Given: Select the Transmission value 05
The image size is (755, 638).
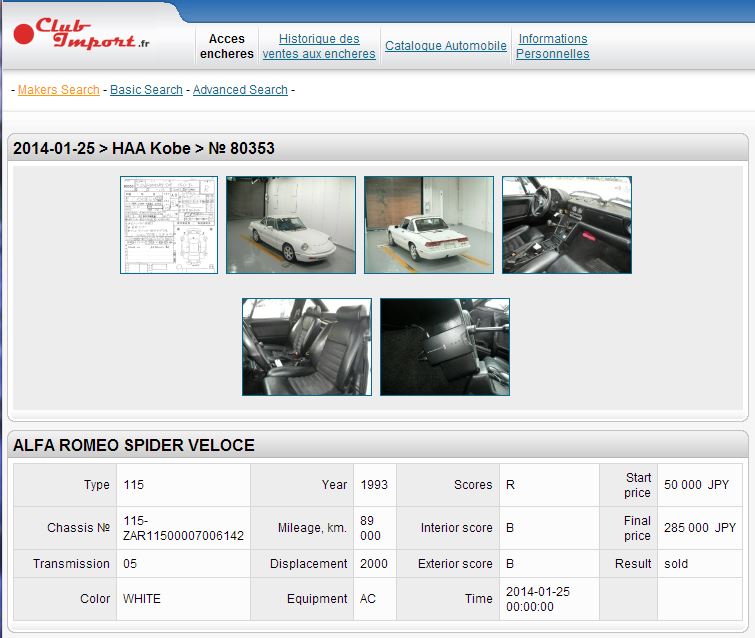Looking at the screenshot, I should pyautogui.click(x=130, y=564).
